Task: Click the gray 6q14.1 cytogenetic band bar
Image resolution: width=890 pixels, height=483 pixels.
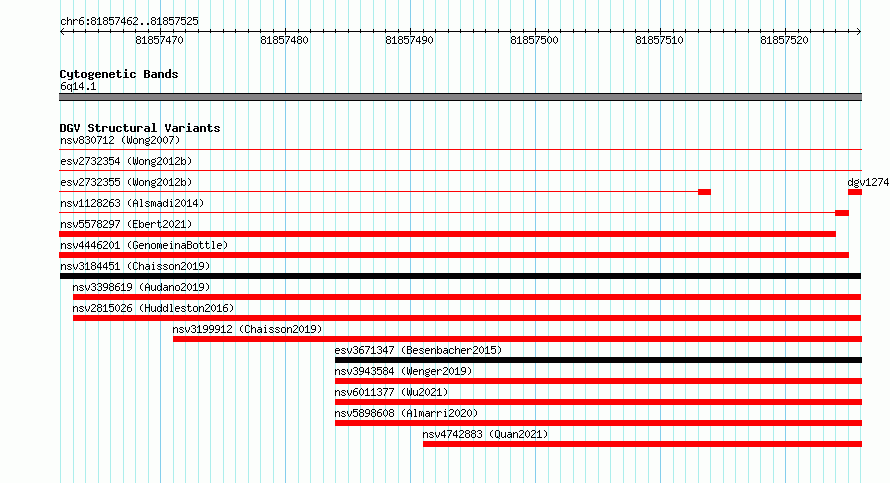Action: [460, 97]
